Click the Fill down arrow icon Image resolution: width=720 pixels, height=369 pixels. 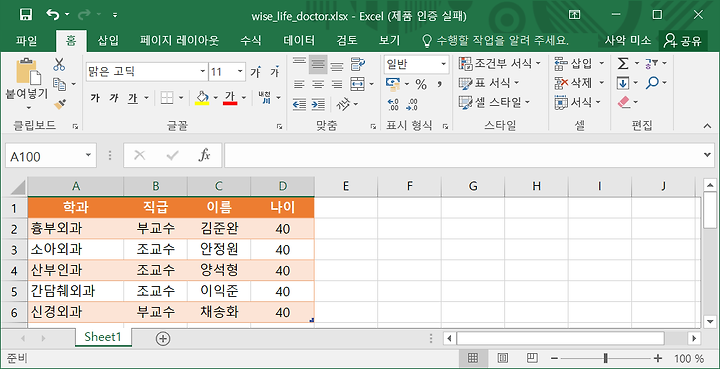click(623, 83)
